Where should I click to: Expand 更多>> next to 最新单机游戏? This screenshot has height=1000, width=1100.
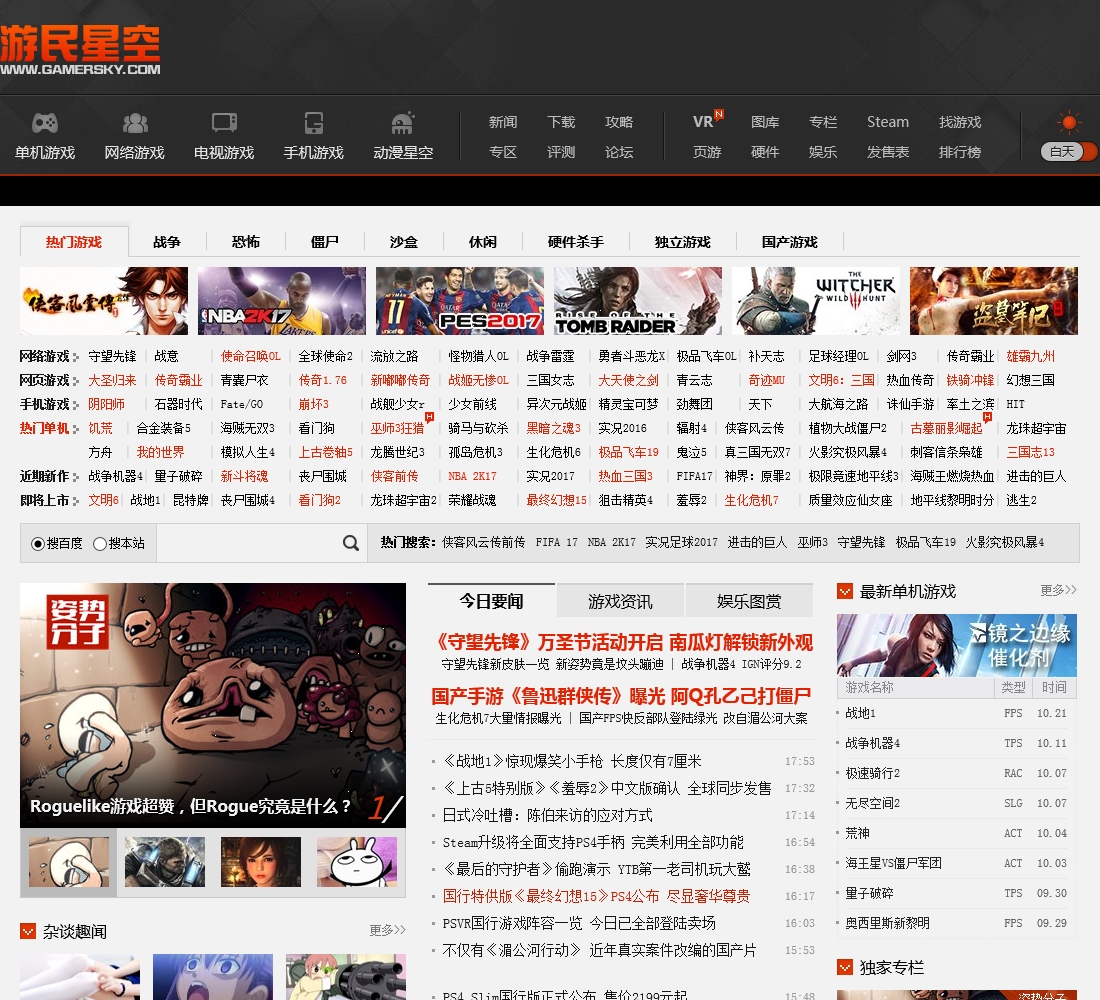[1058, 590]
